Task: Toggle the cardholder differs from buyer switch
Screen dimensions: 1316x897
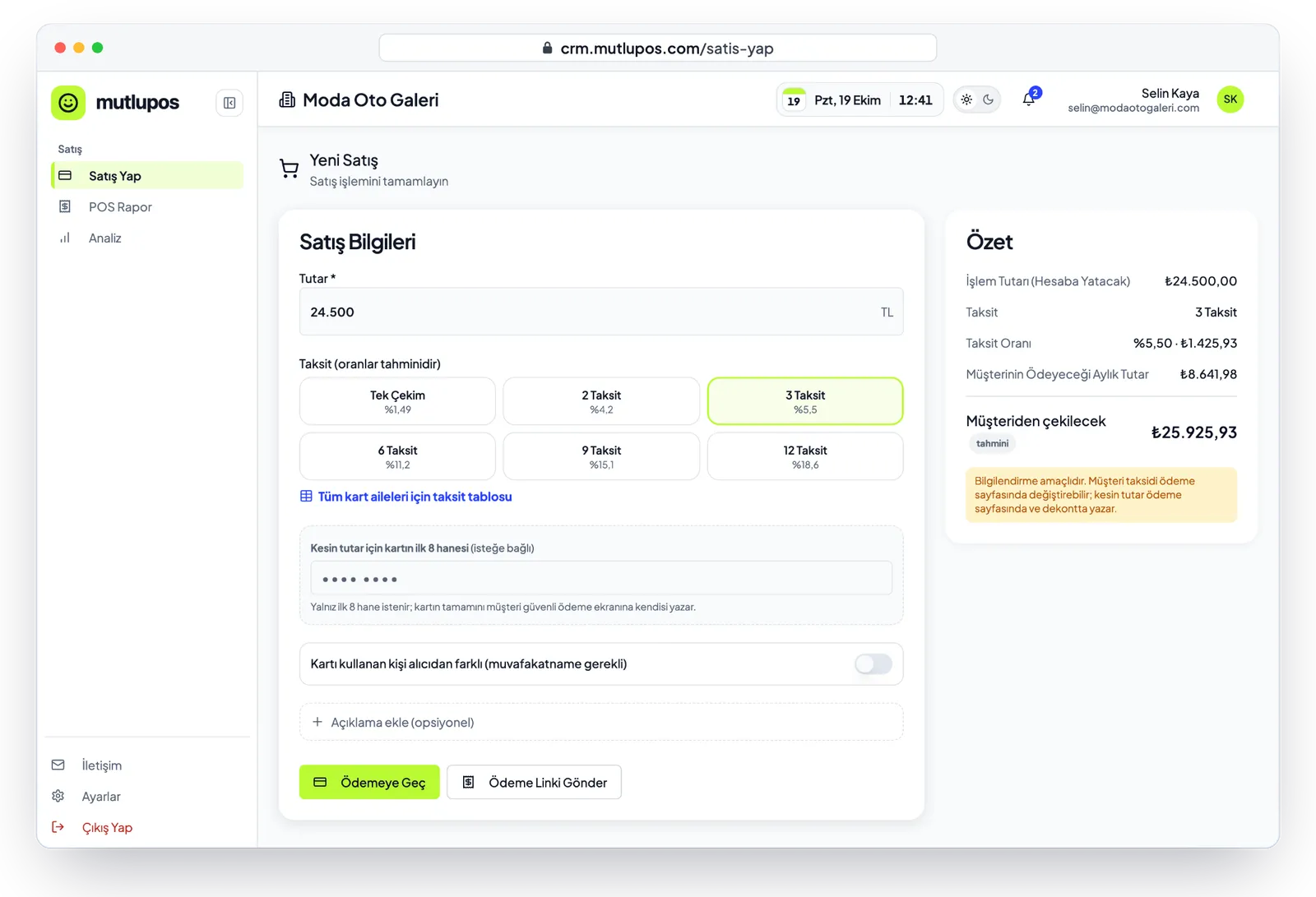Action: tap(873, 664)
